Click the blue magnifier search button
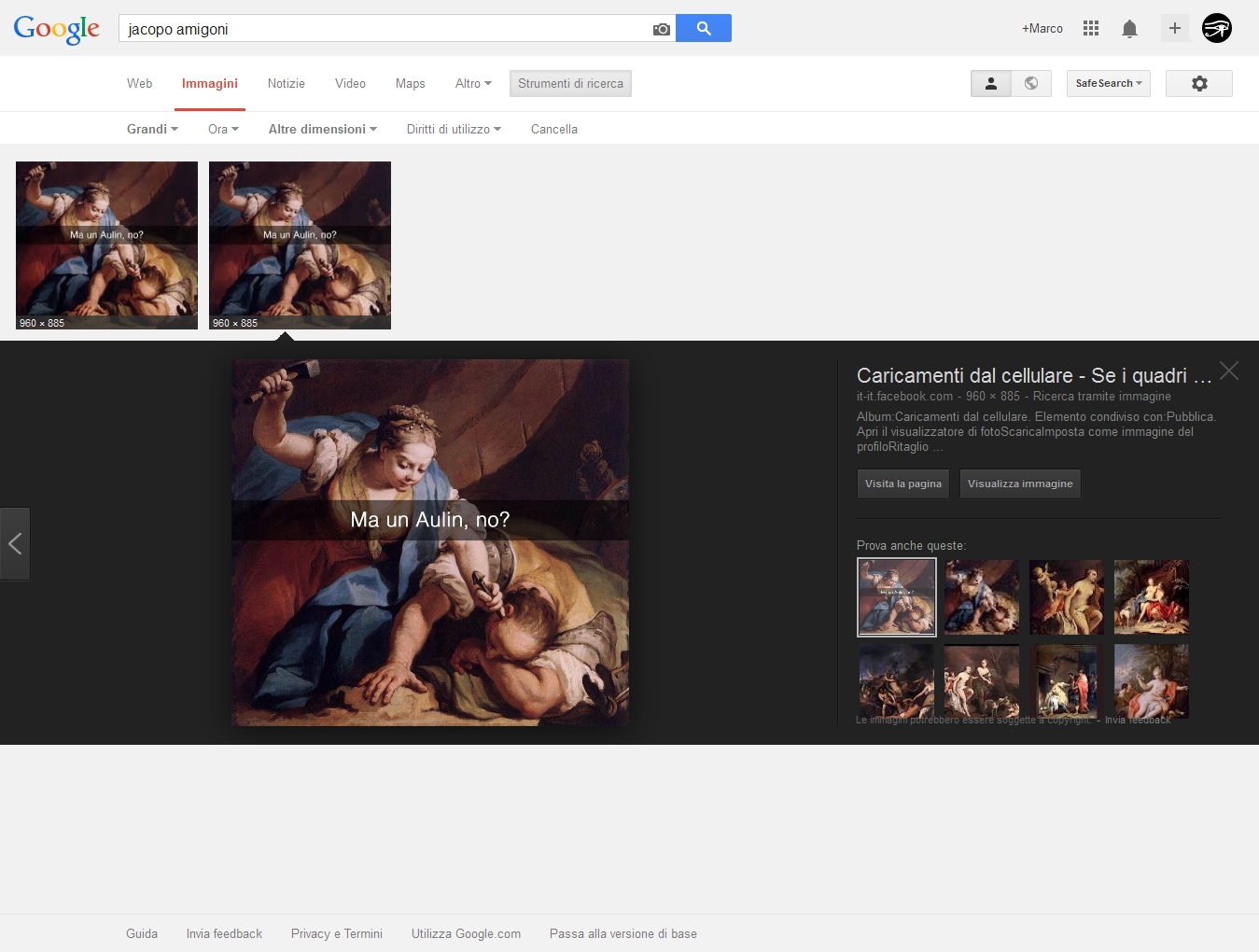 click(x=704, y=28)
